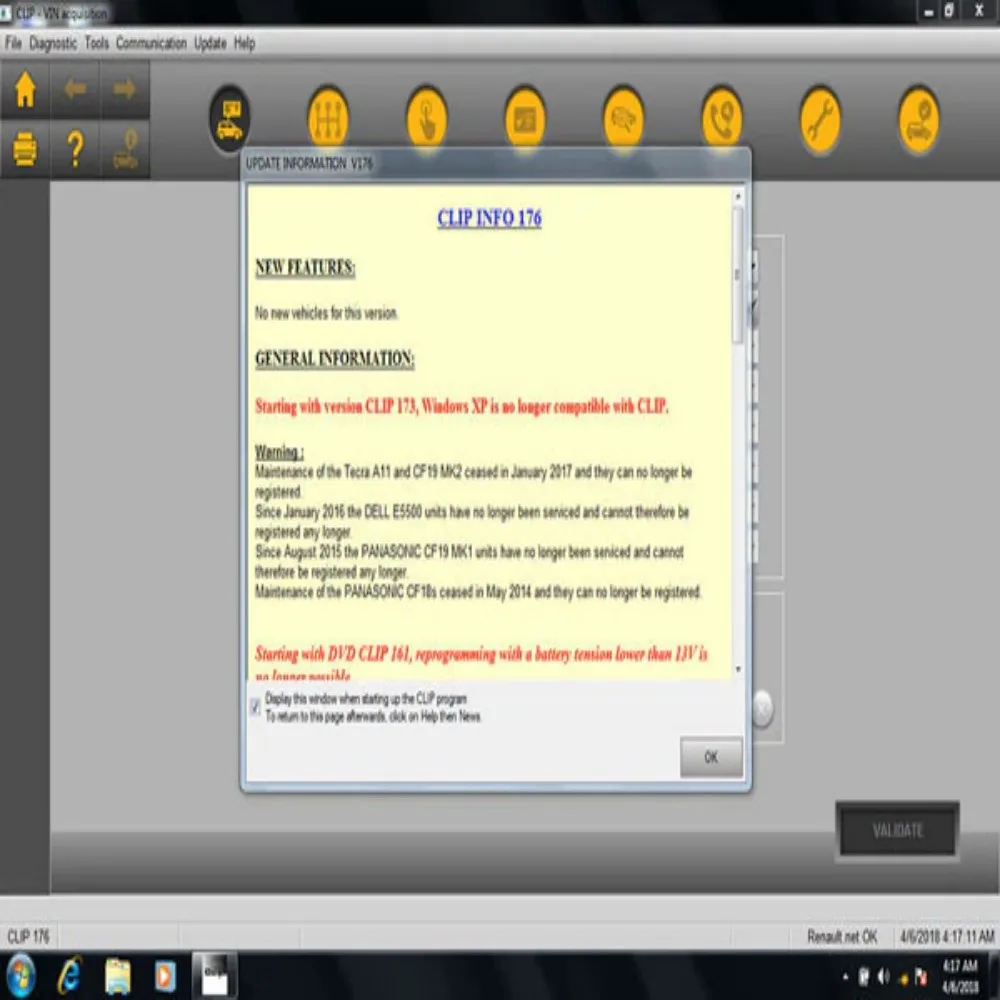Click the red Windows XP compatibility notice

(462, 406)
